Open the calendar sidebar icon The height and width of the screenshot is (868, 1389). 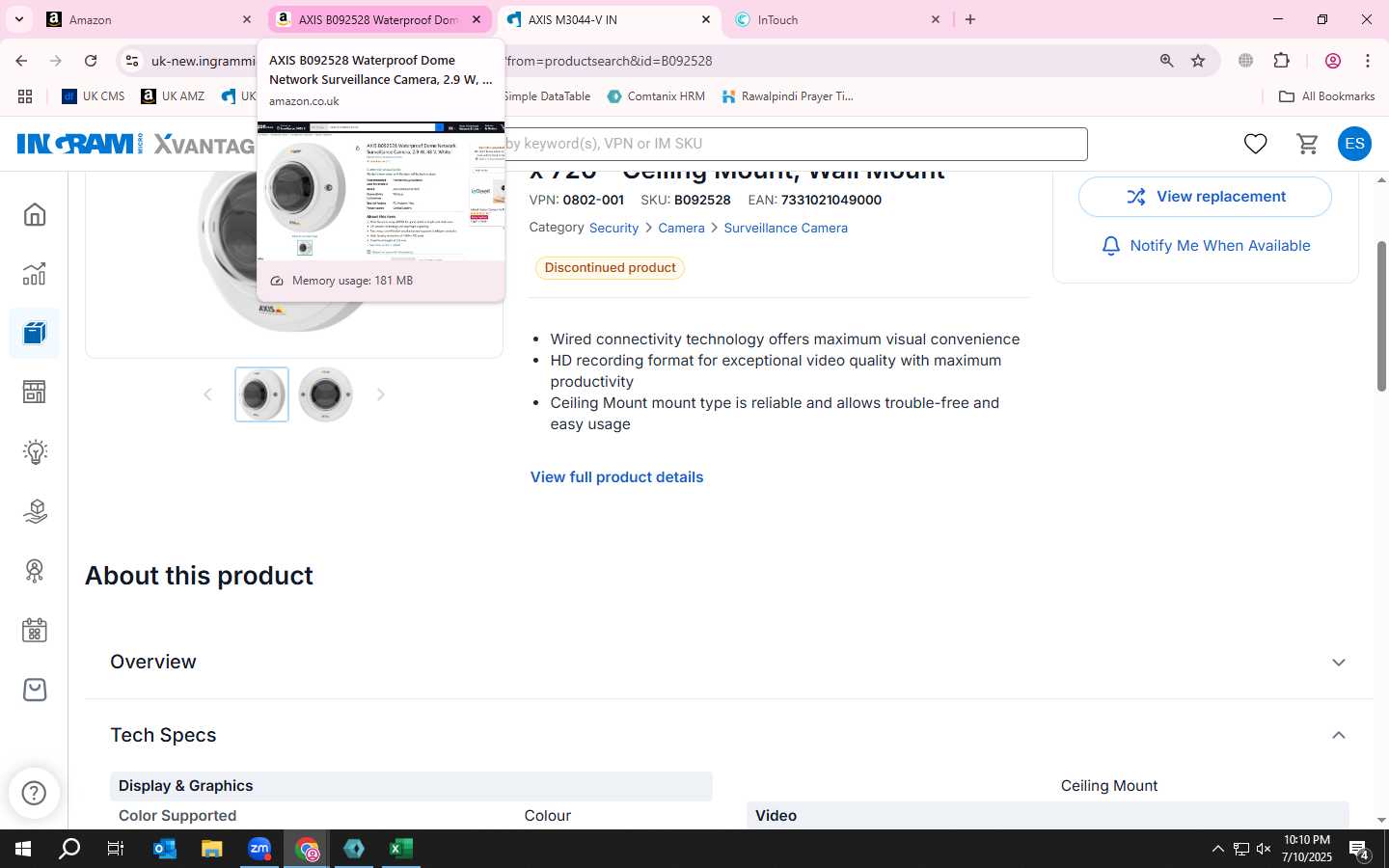coord(35,631)
